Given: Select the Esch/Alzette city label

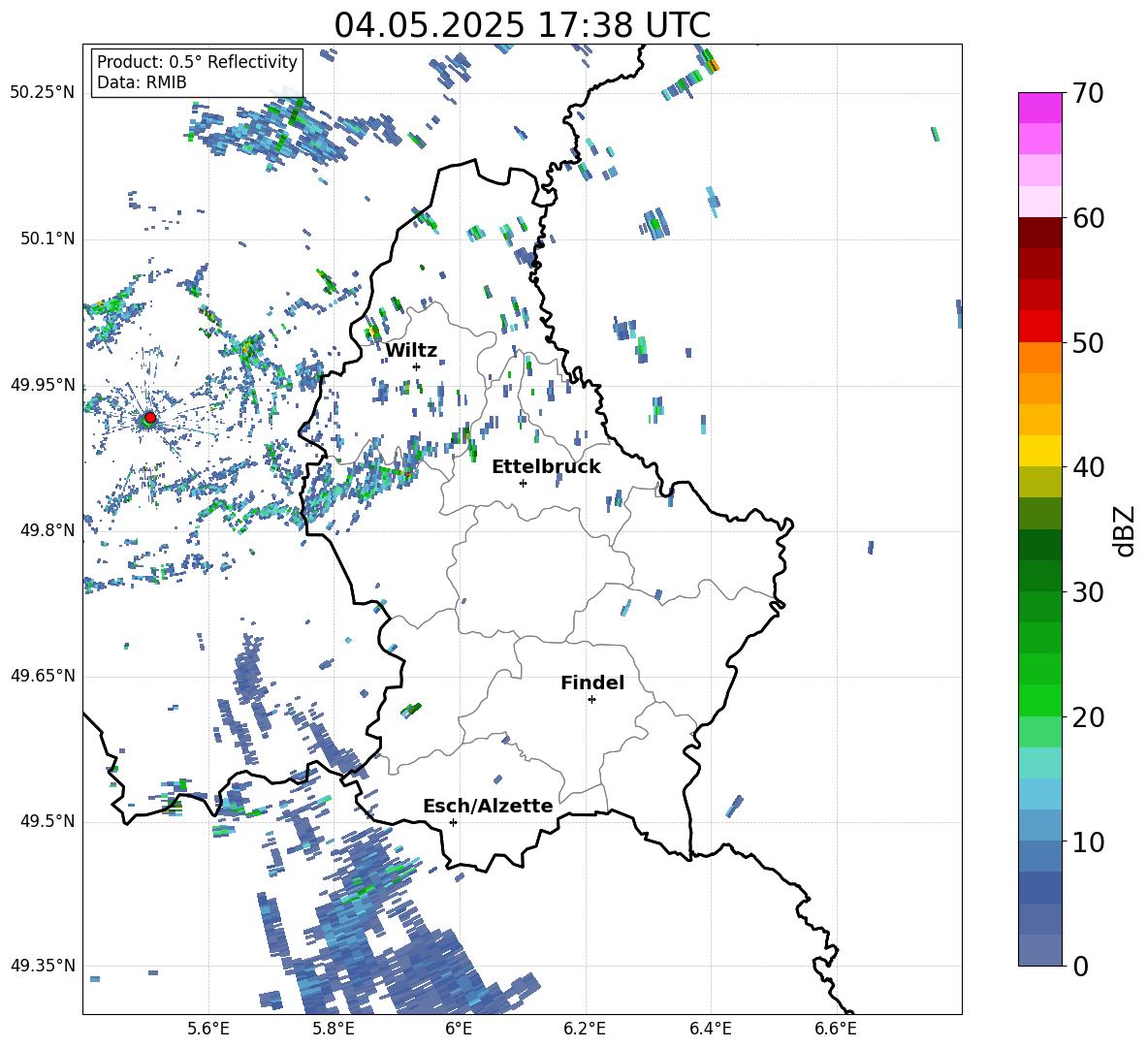Looking at the screenshot, I should [488, 807].
